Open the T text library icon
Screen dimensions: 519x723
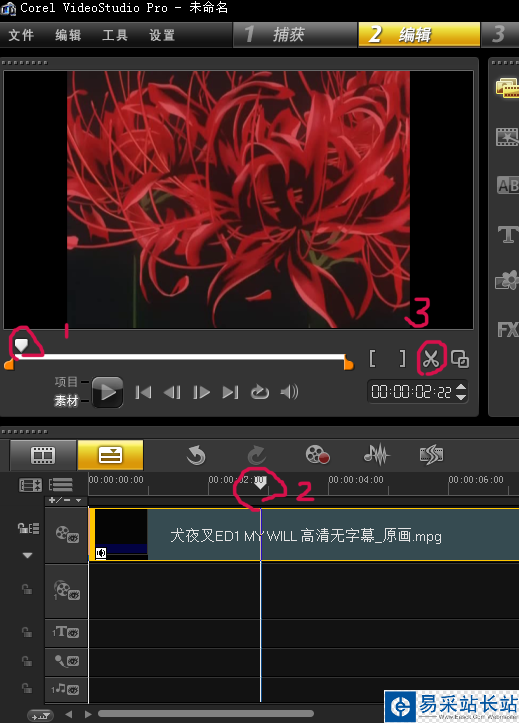pos(507,234)
